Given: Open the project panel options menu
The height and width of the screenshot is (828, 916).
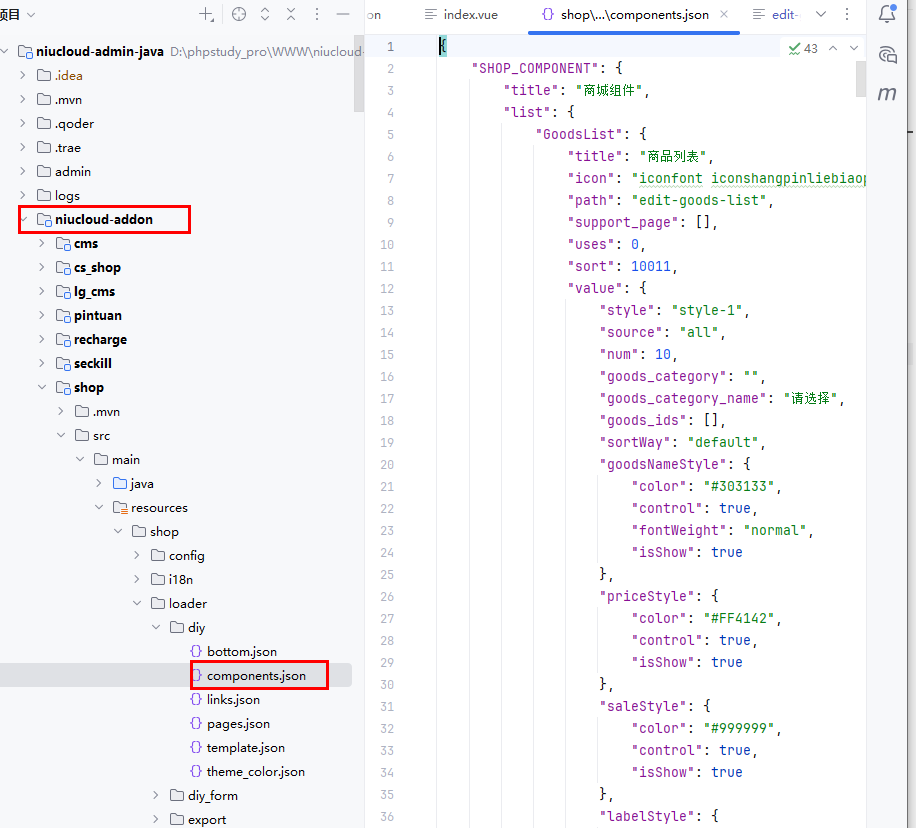Looking at the screenshot, I should [x=317, y=14].
